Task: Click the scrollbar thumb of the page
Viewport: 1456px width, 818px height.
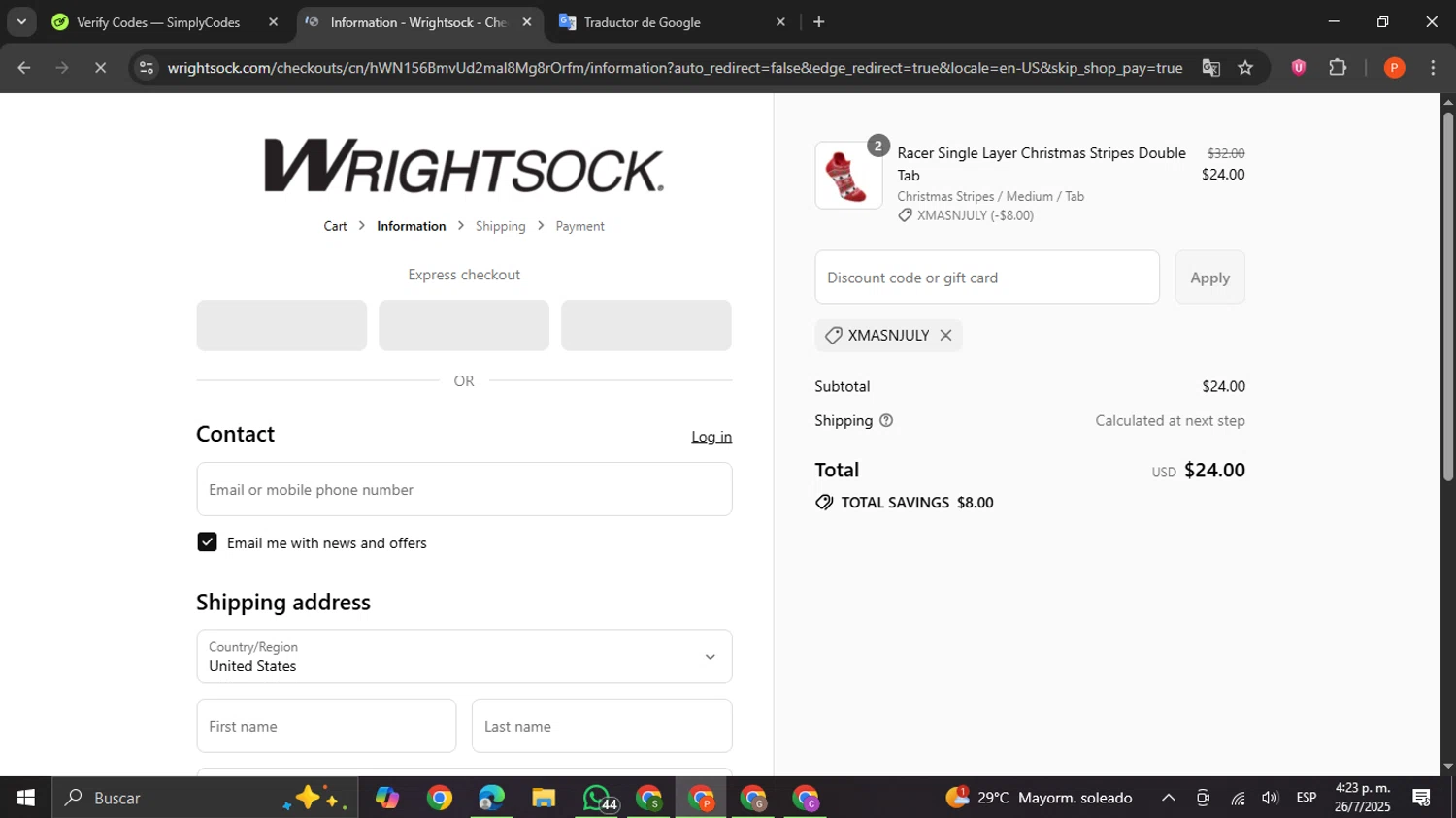Action: click(x=1448, y=296)
